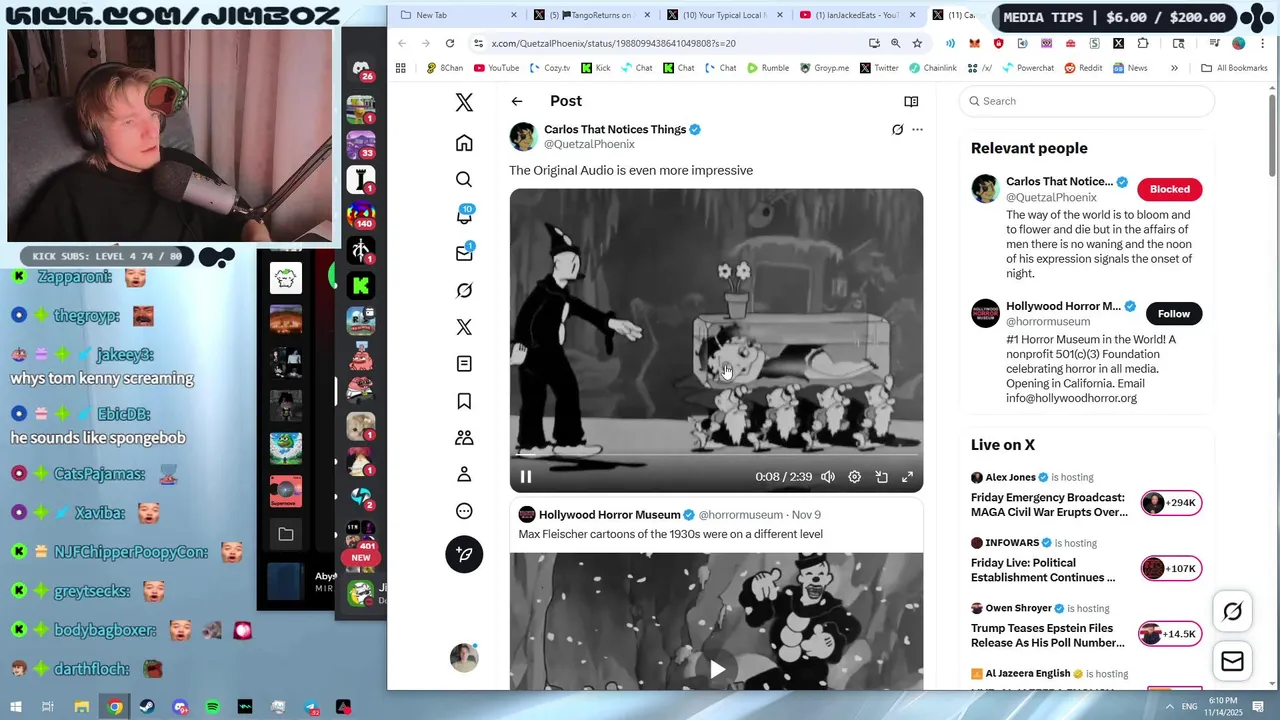Reload the page in Chrome

click(450, 43)
